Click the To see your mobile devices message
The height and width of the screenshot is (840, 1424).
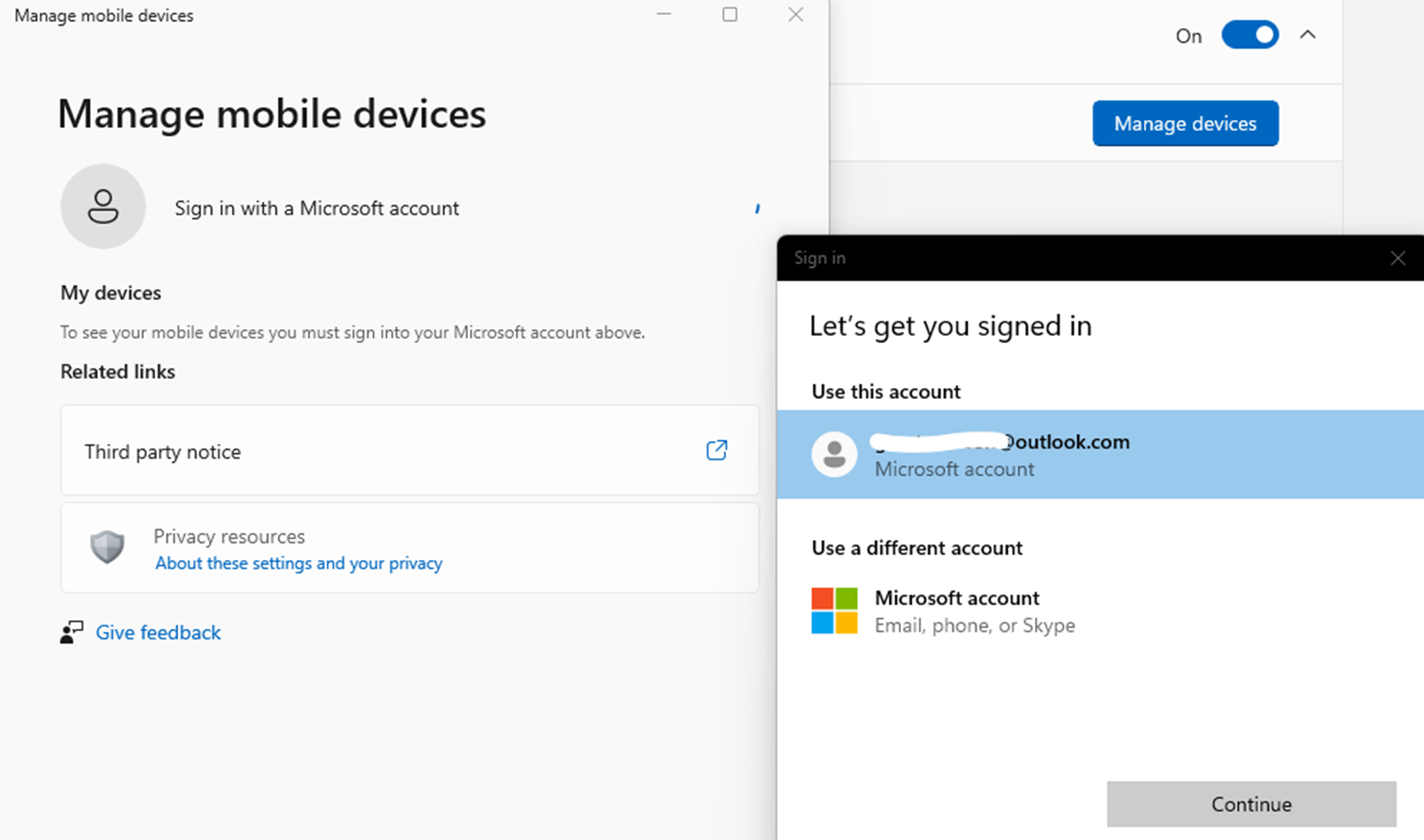coord(353,332)
